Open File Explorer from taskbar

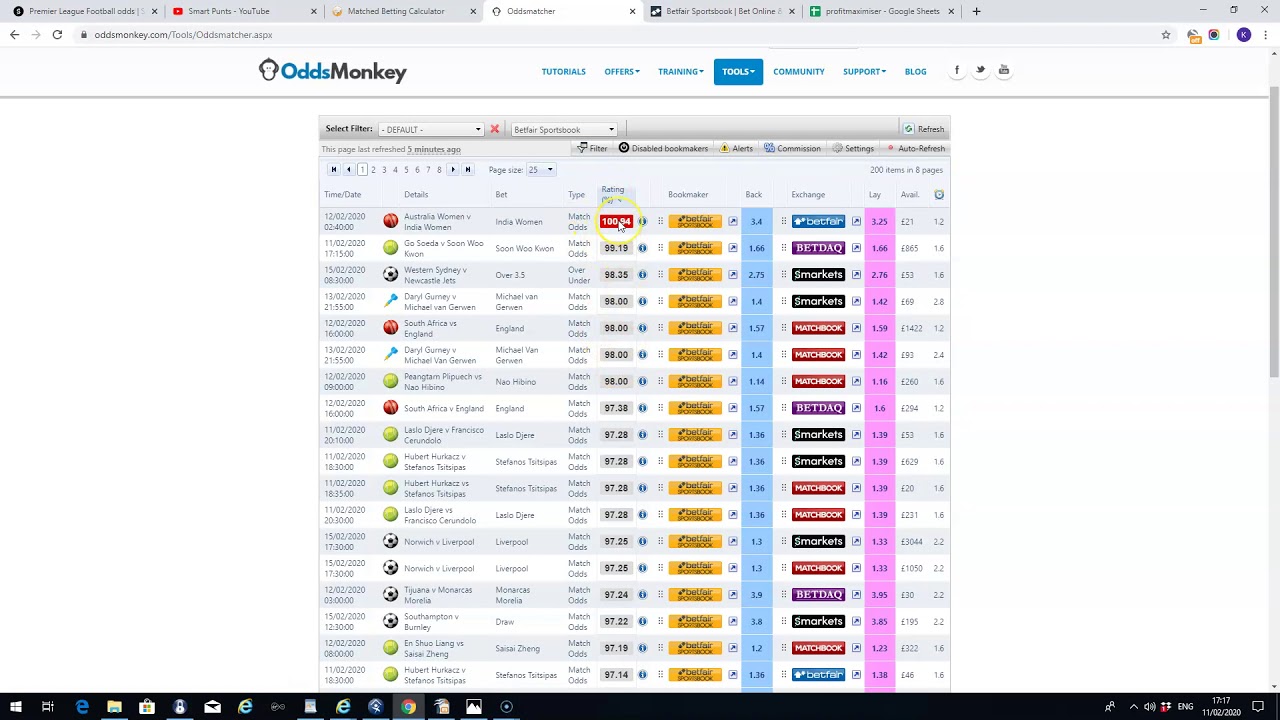click(114, 707)
